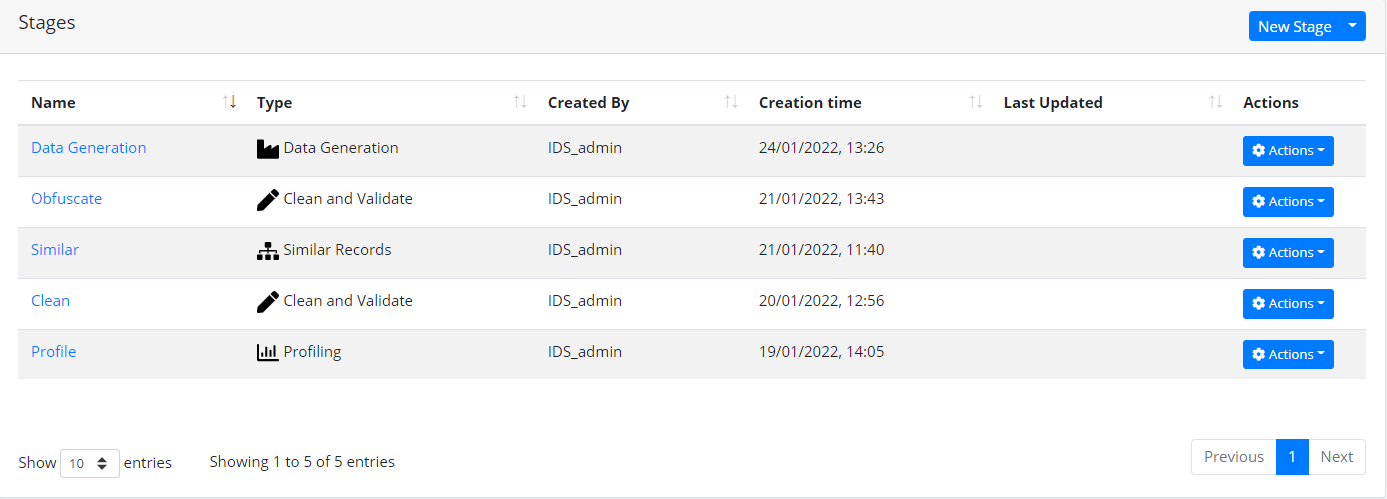
Task: Click the bar chart icon beside Profiling
Action: 267,353
